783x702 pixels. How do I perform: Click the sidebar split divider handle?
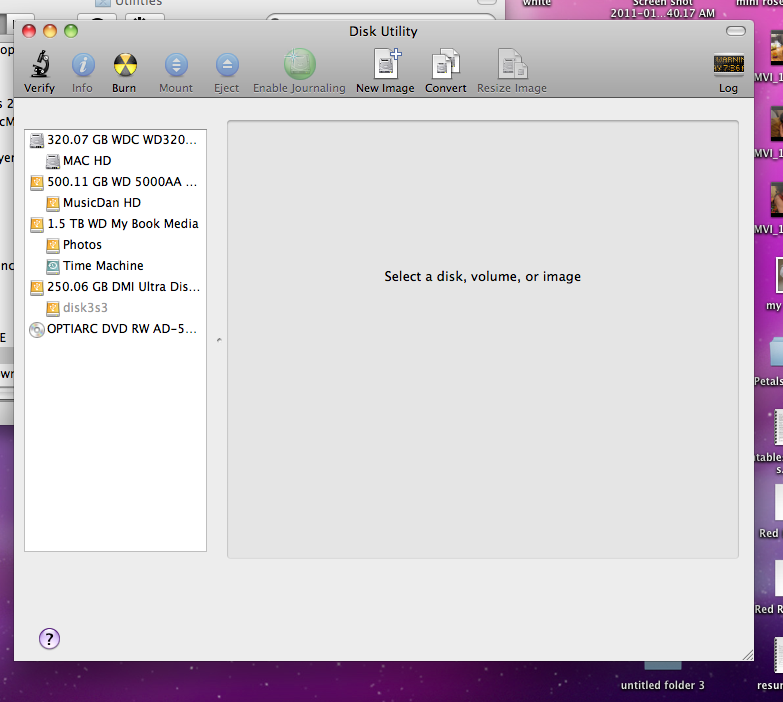219,340
